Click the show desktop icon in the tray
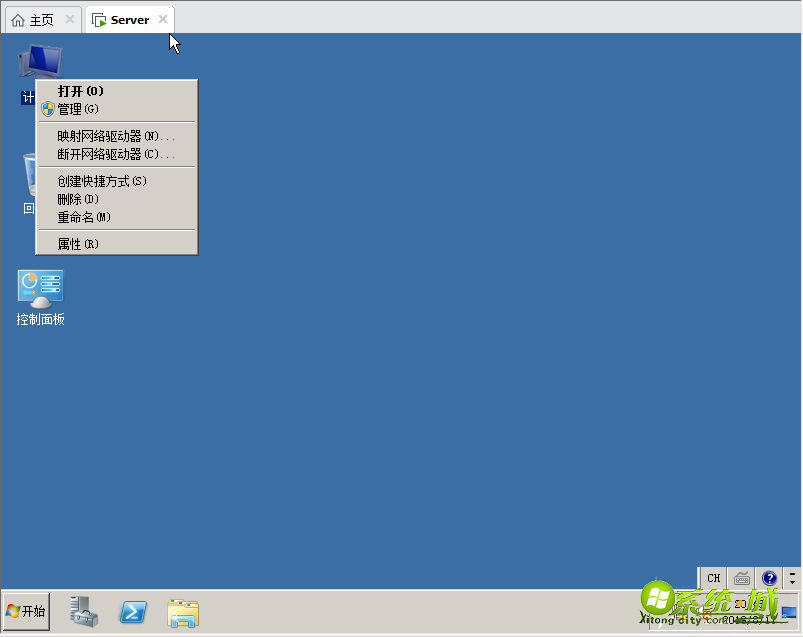The height and width of the screenshot is (637, 803). pyautogui.click(x=787, y=613)
